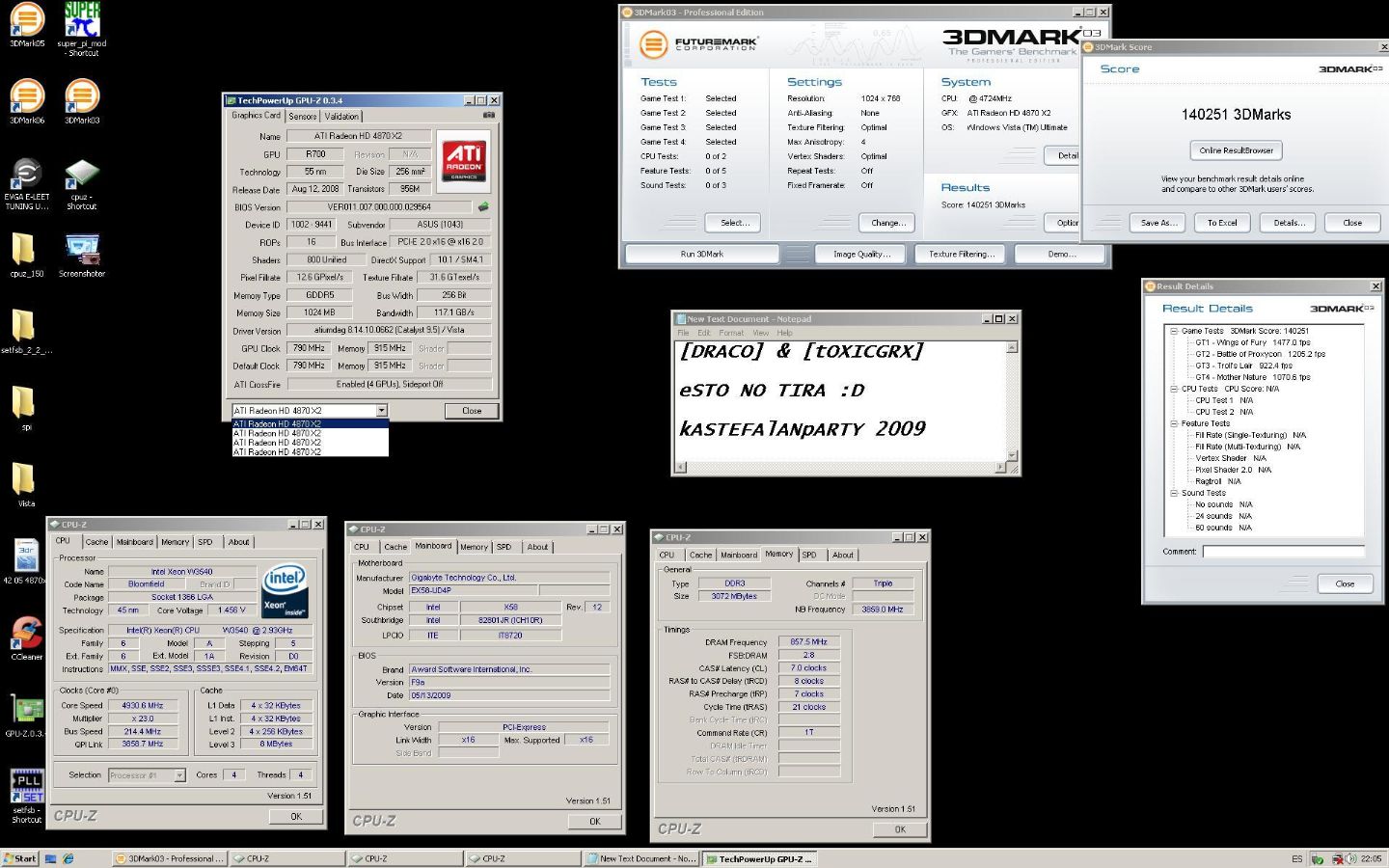Open the 42.05 4870x 3dr file icon

[26, 557]
